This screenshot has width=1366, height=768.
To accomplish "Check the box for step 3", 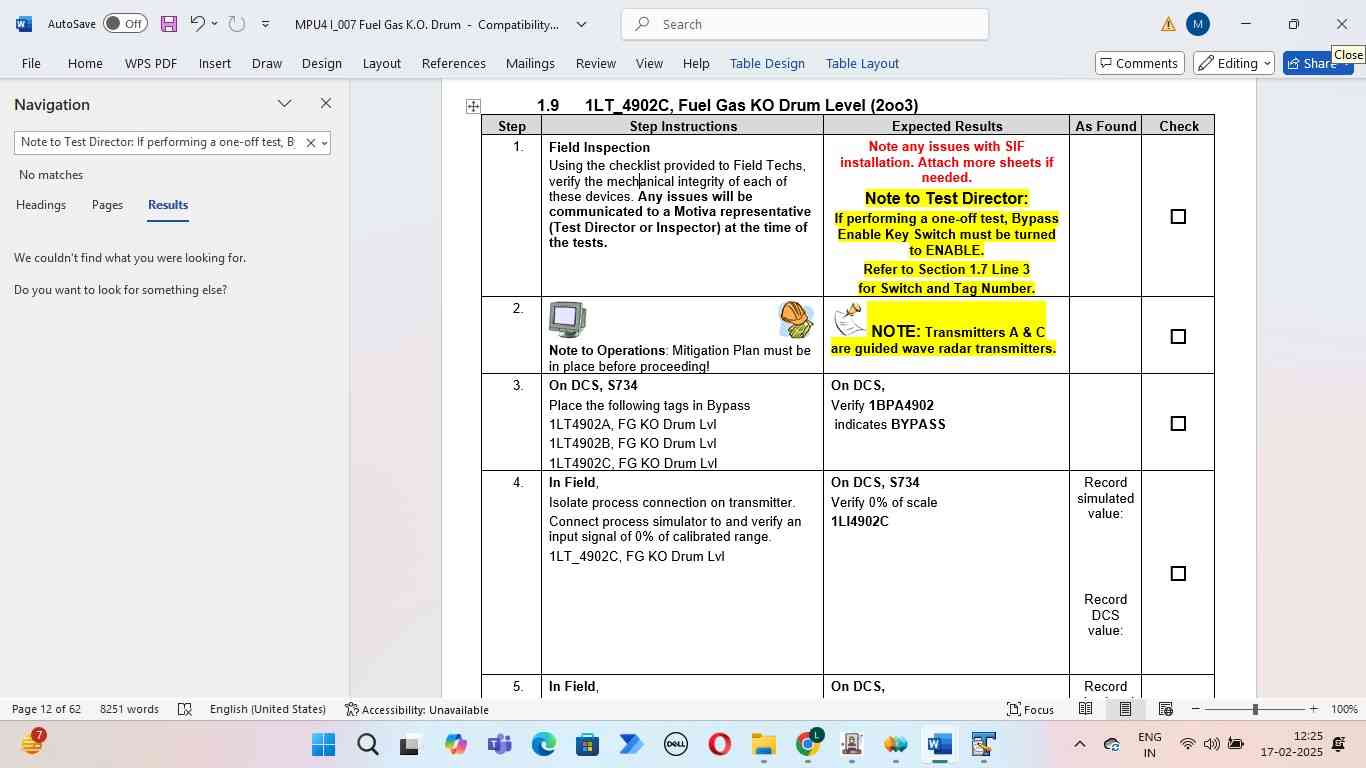I will click(1178, 423).
